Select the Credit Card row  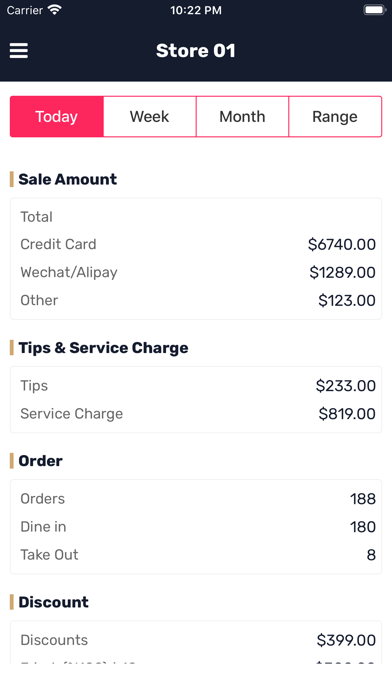(196, 244)
